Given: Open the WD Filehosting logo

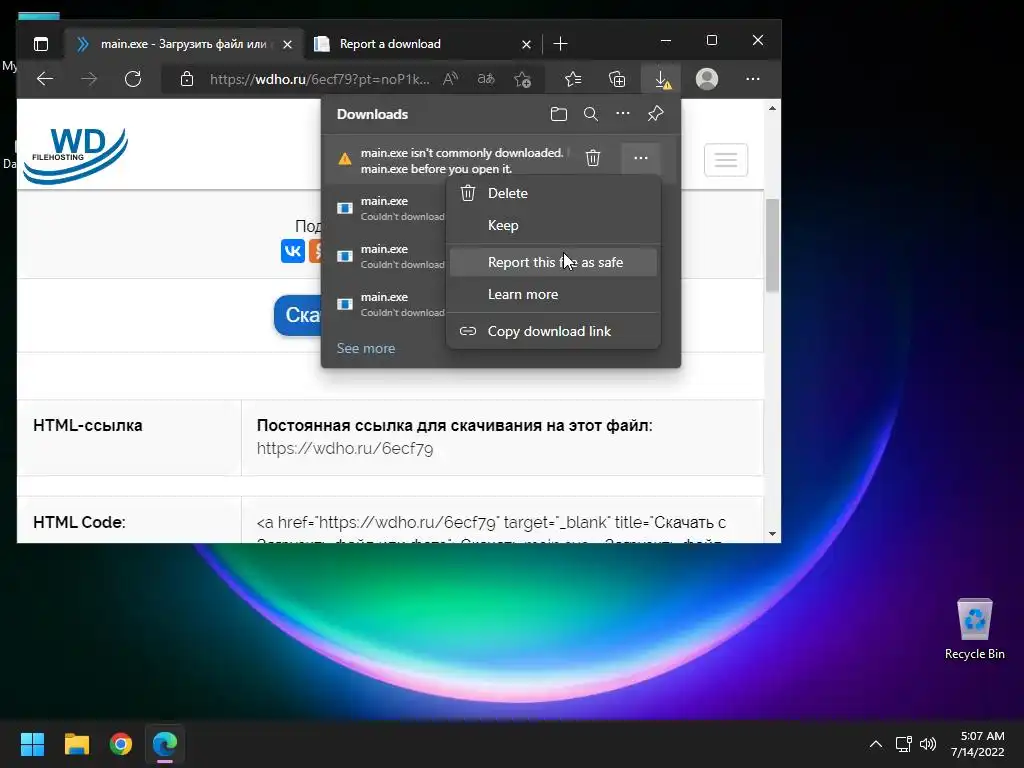Looking at the screenshot, I should [76, 155].
